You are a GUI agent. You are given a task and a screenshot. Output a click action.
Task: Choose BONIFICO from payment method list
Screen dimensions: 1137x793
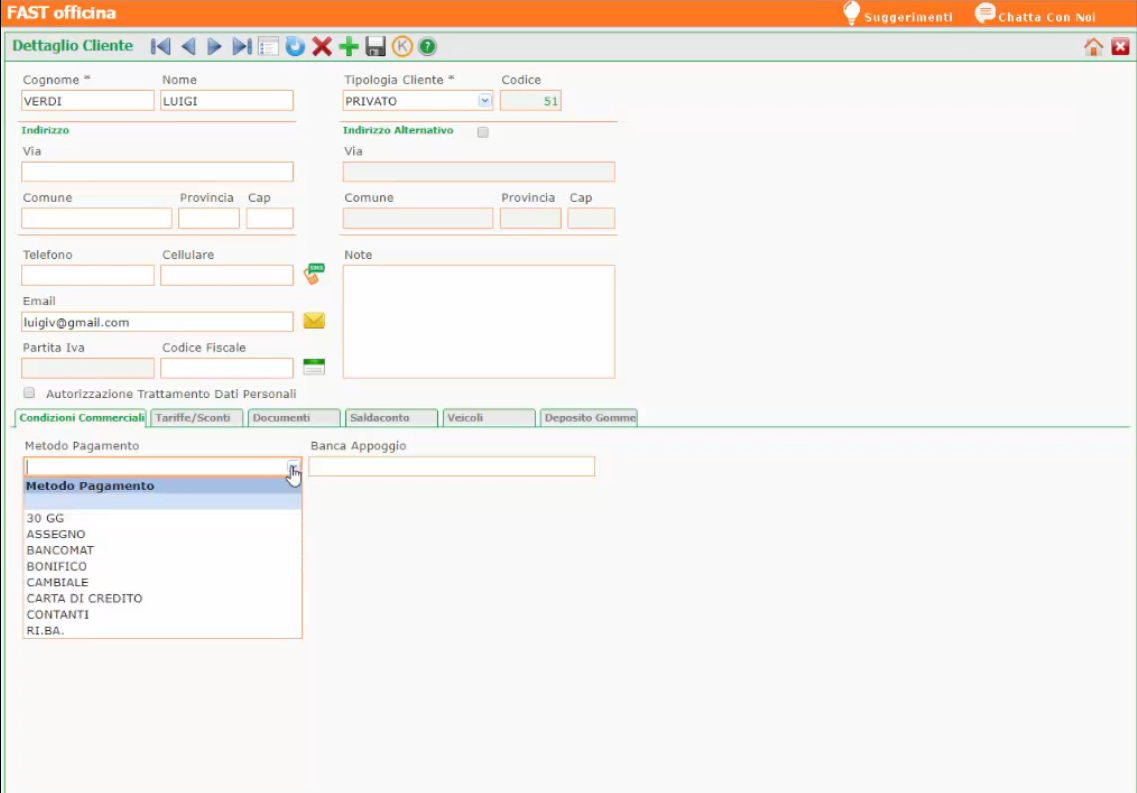pyautogui.click(x=57, y=566)
